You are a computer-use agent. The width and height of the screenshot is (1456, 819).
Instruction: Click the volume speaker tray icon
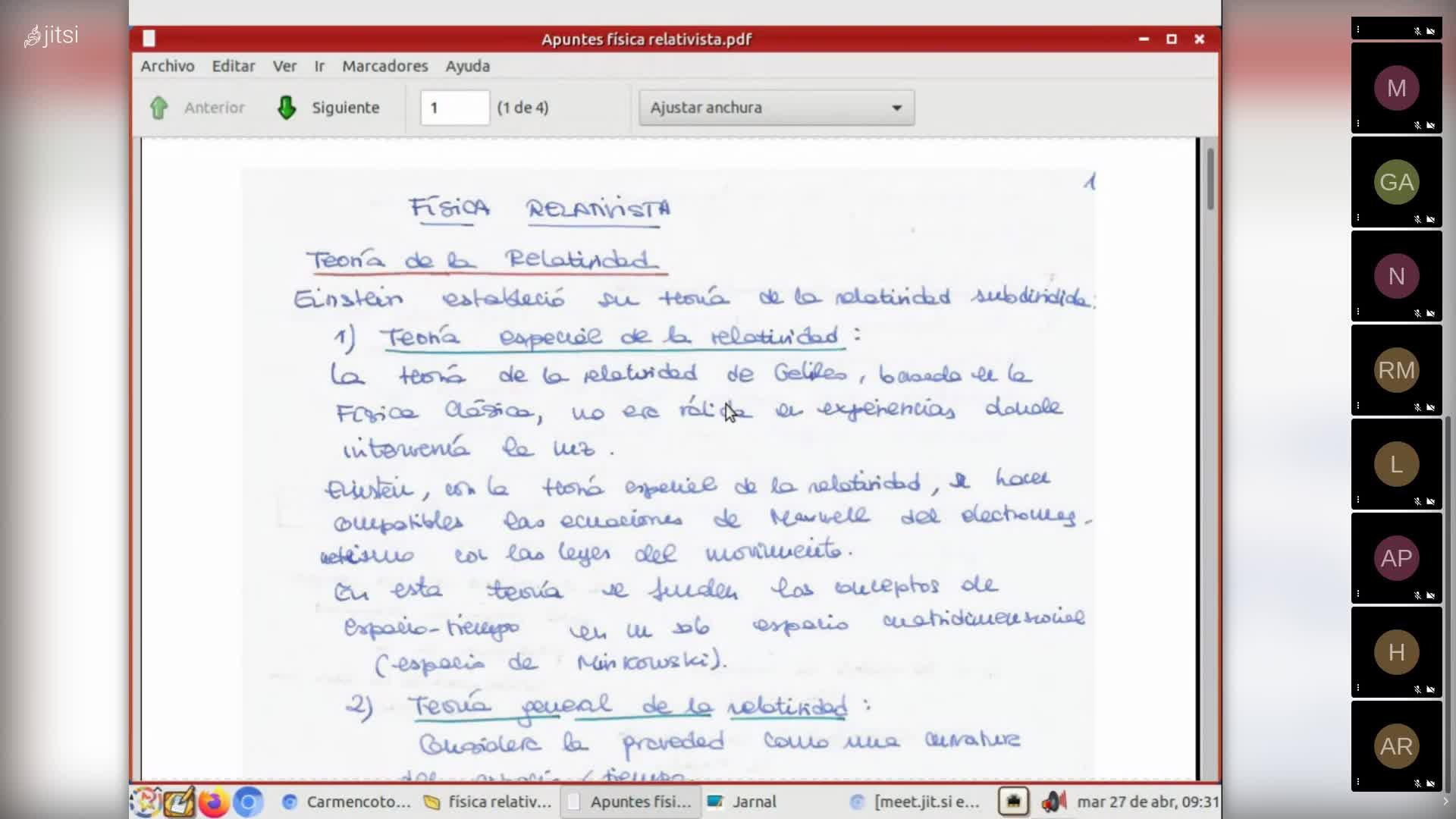coord(1053,802)
